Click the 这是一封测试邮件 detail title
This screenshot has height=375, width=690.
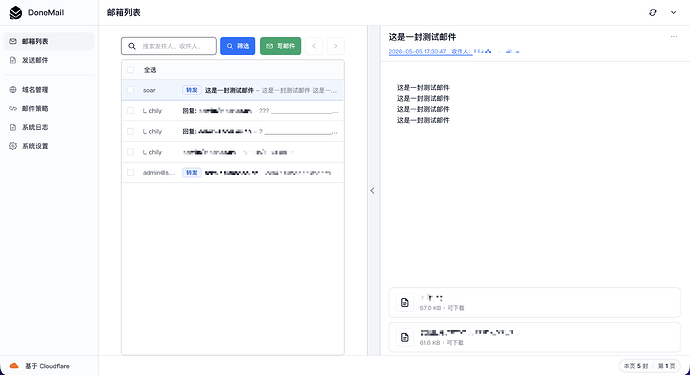[x=422, y=37]
